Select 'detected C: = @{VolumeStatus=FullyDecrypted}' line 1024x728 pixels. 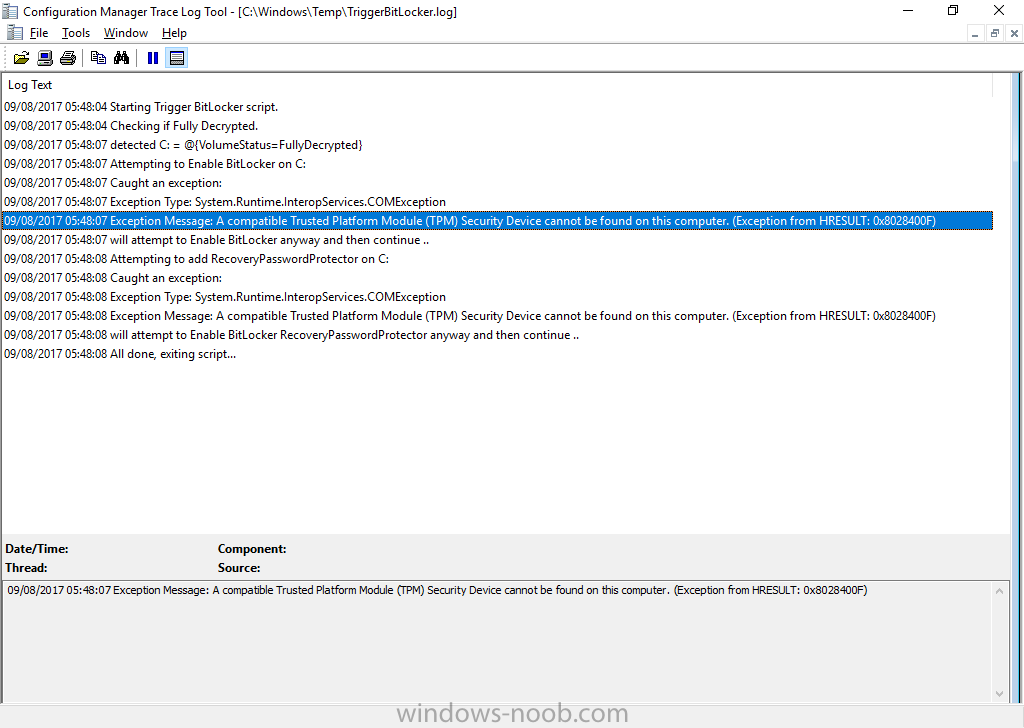pyautogui.click(x=497, y=145)
